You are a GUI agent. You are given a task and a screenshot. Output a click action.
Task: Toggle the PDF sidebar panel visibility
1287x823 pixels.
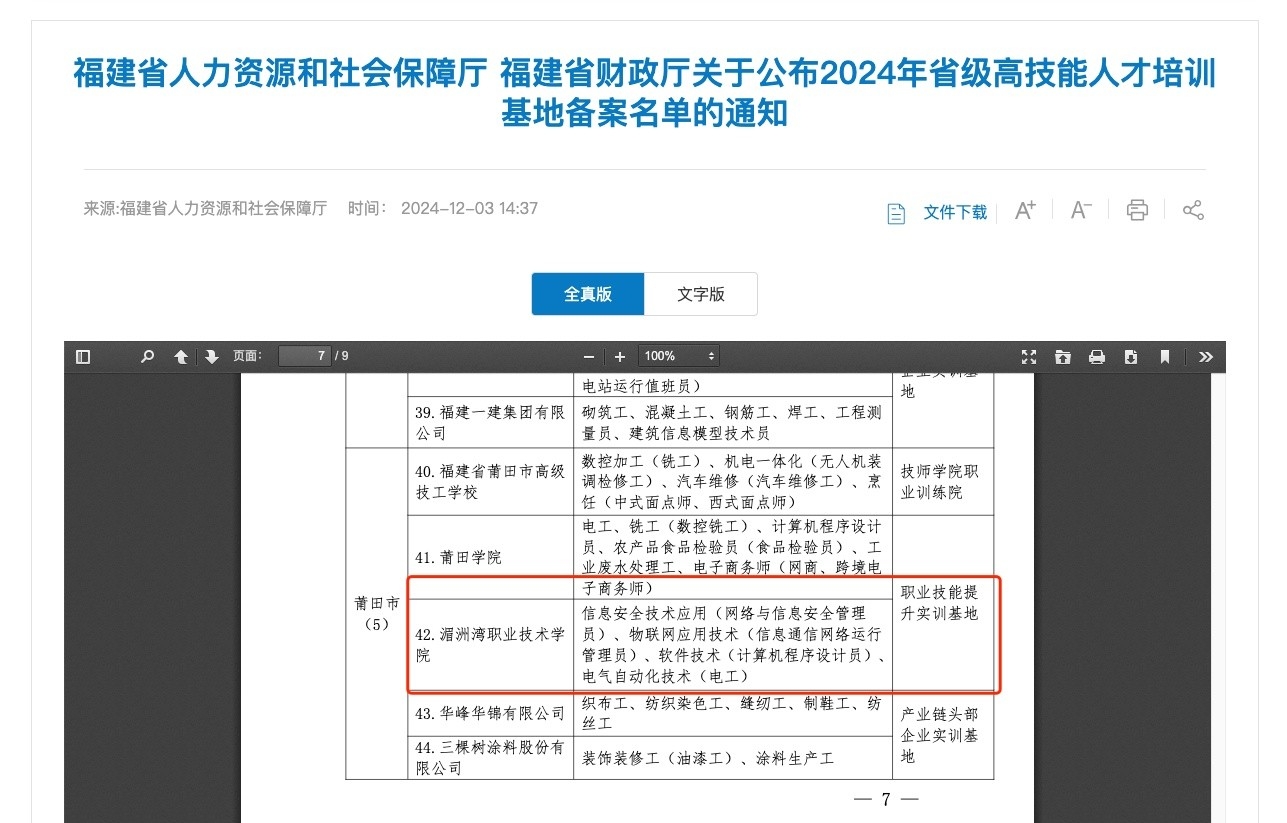[x=83, y=355]
